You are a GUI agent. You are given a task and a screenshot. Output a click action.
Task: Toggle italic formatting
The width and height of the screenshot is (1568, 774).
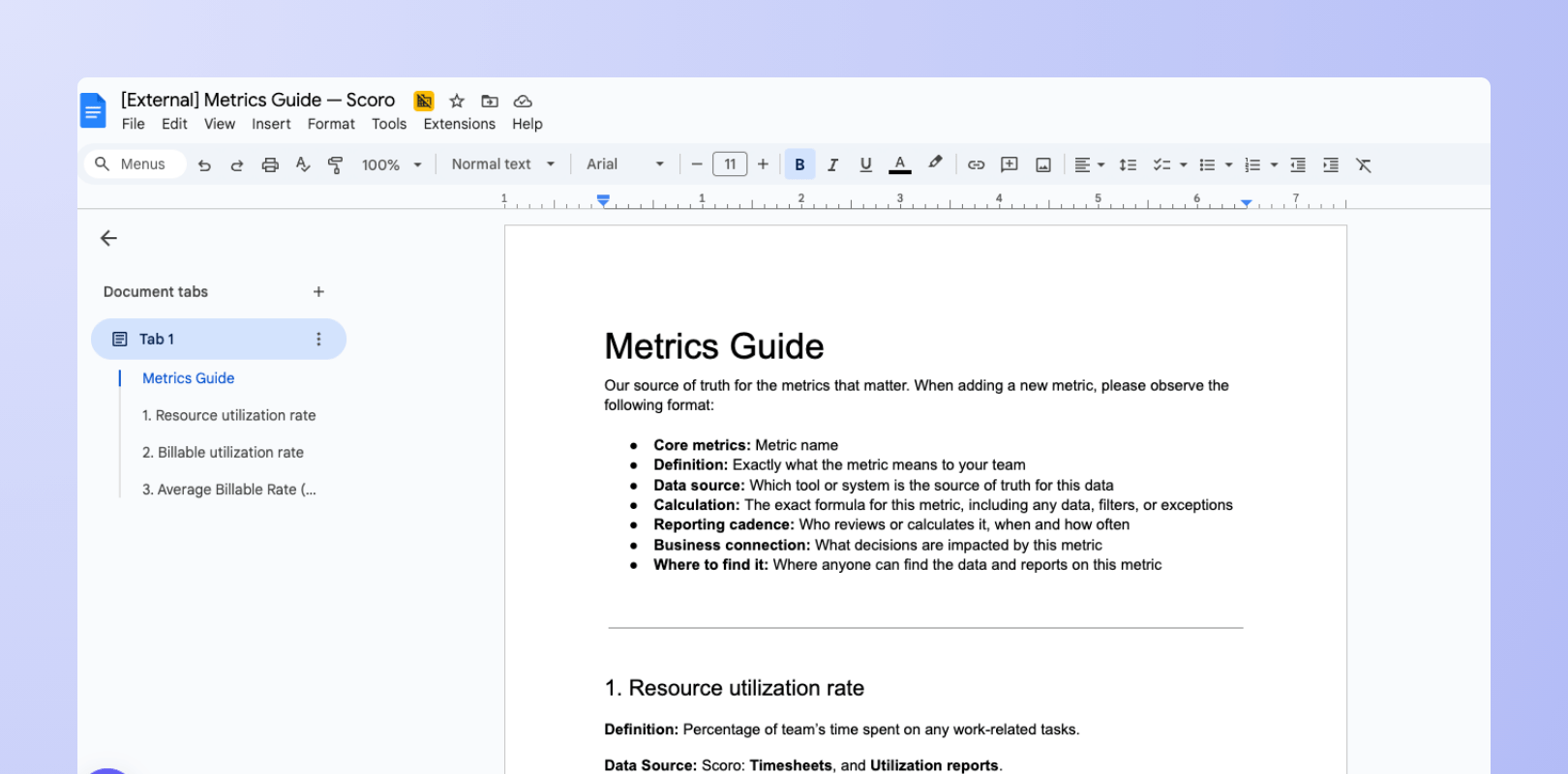tap(832, 164)
